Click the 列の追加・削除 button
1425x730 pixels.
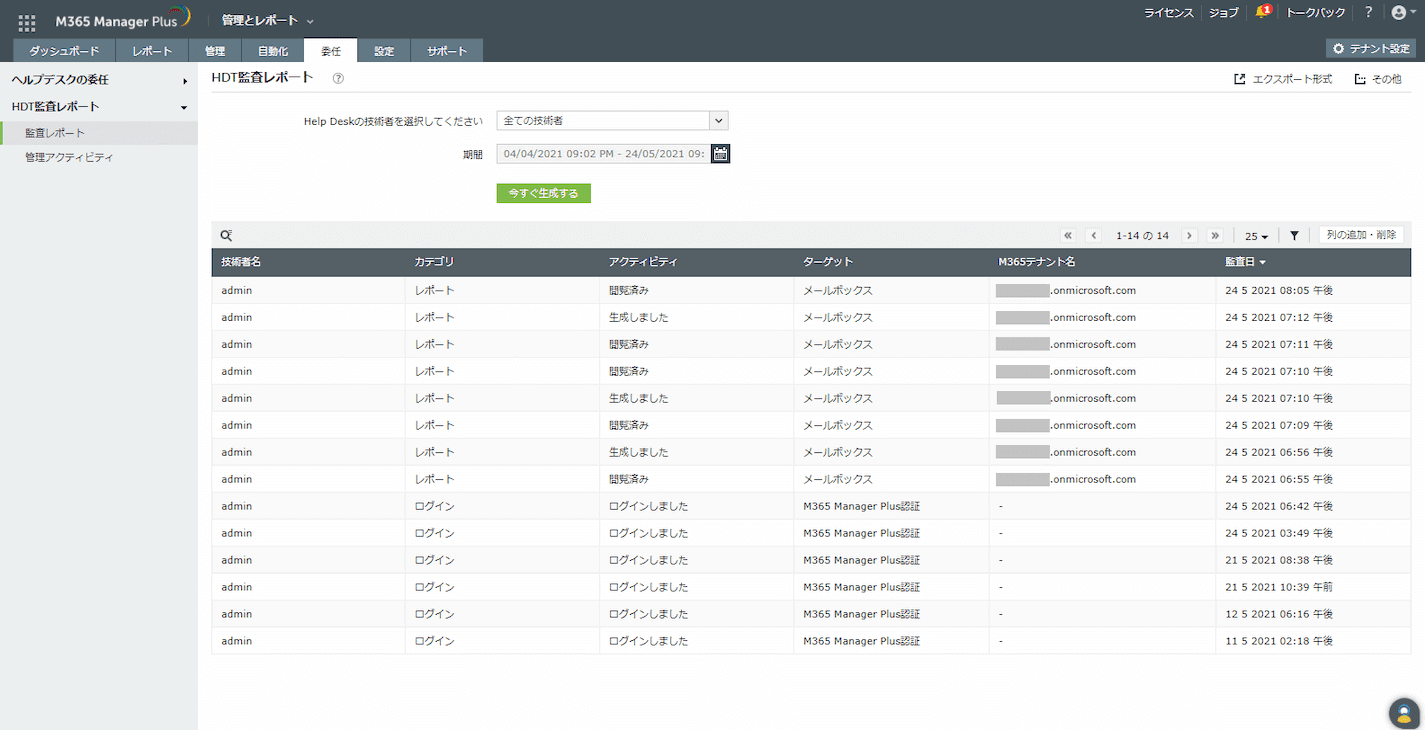click(1360, 235)
